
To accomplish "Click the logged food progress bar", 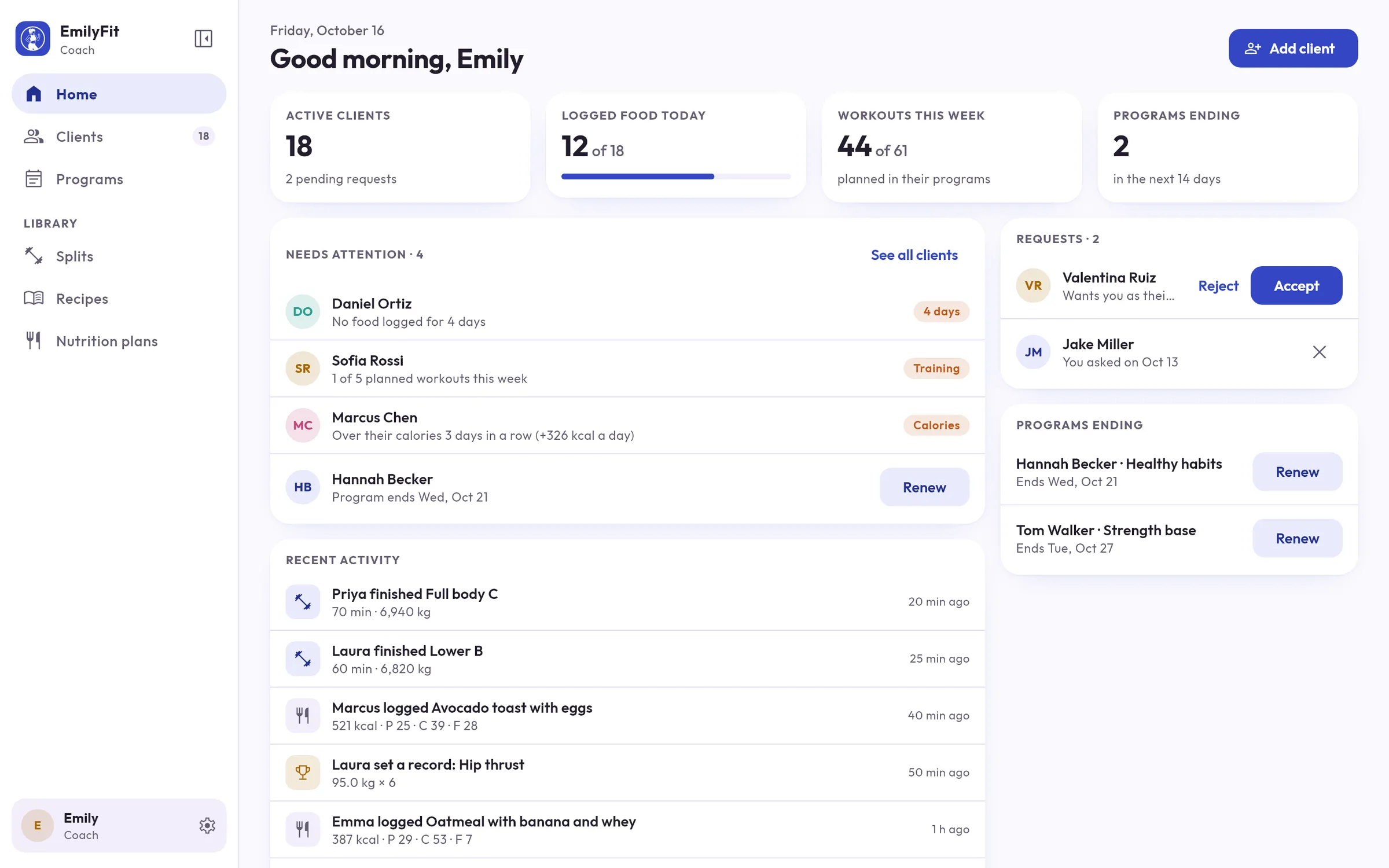I will 675,176.
